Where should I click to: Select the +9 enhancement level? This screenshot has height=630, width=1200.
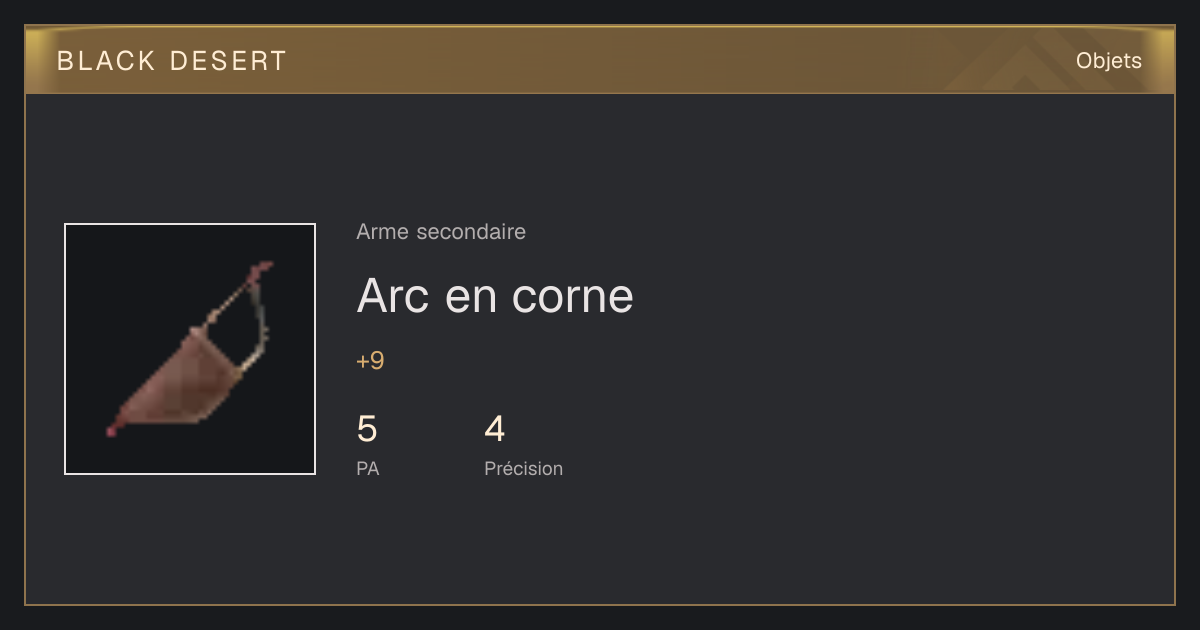370,361
